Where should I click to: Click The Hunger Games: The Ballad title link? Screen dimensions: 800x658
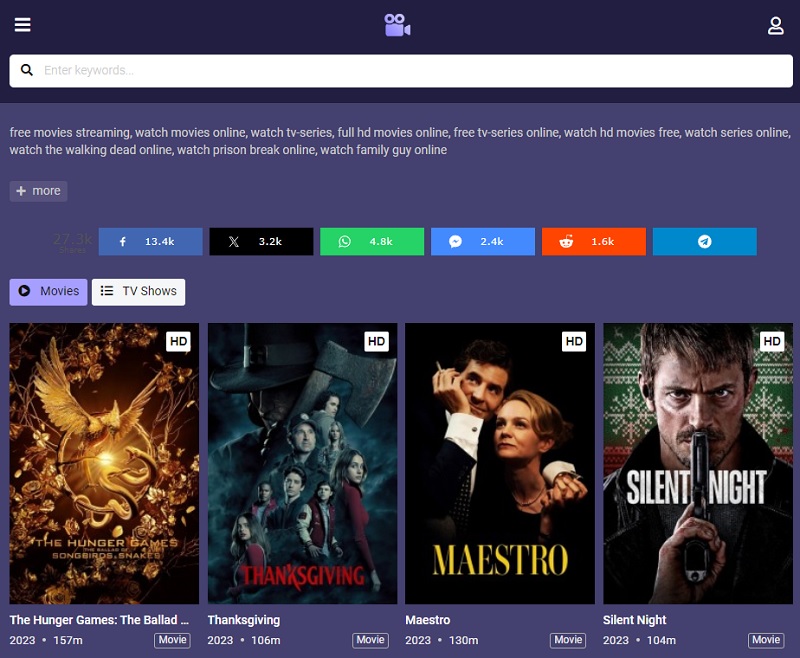99,620
